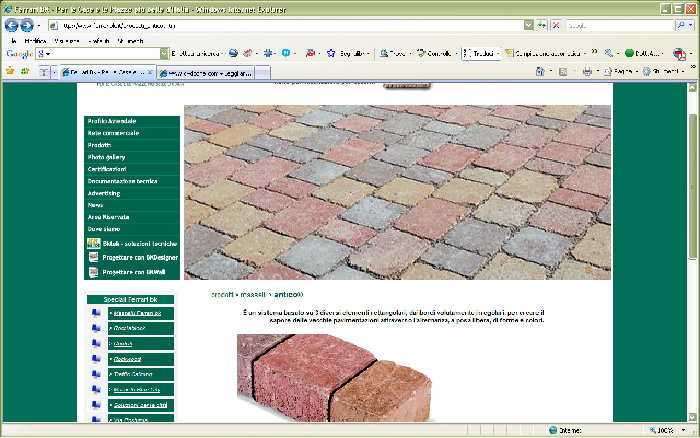This screenshot has width=700, height=438.
Task: Go forward with the browser Forward arrow
Action: point(27,25)
